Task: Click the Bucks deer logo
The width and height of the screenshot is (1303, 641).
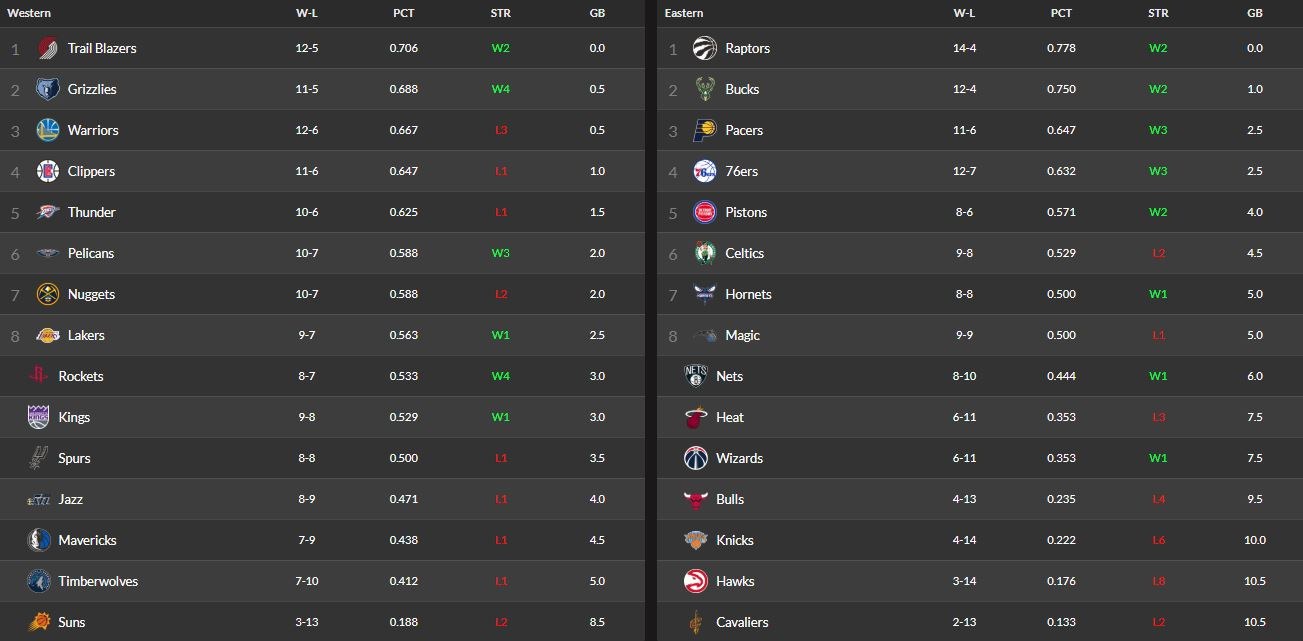Action: 705,89
